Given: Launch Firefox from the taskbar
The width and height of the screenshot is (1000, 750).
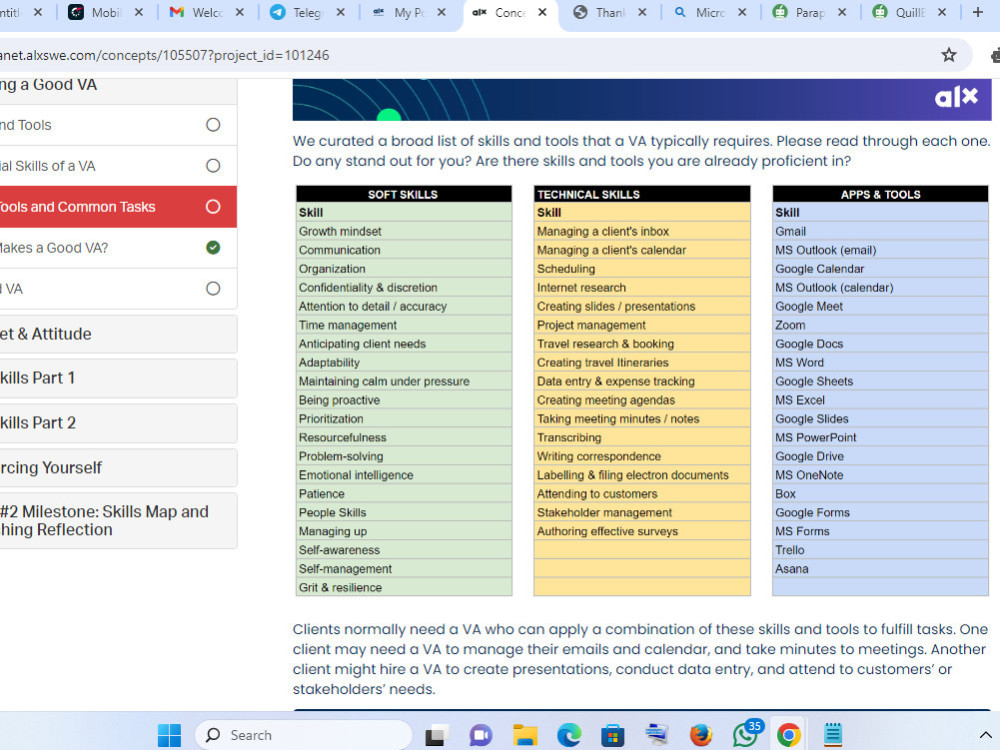Looking at the screenshot, I should [700, 735].
